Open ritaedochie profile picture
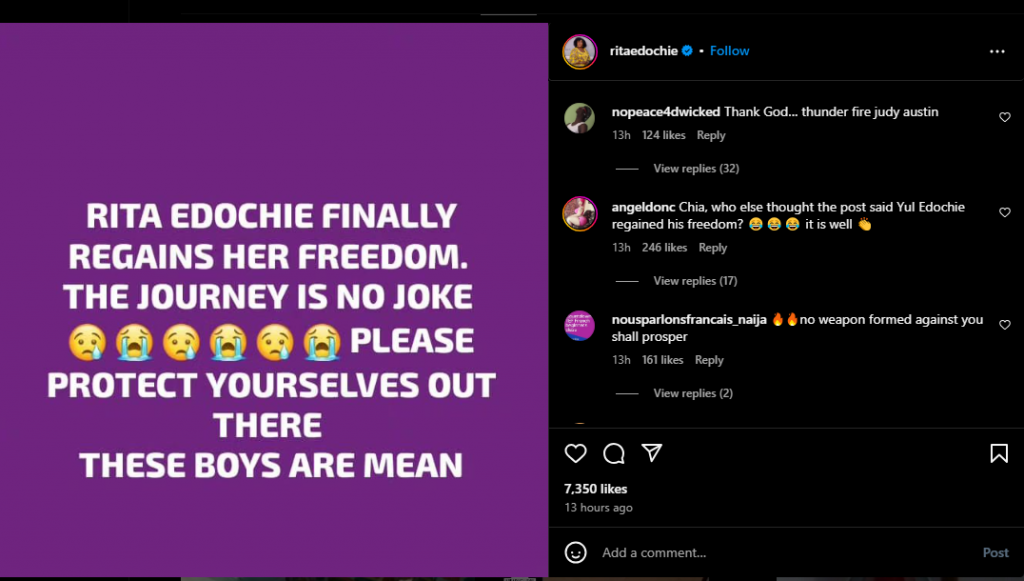The width and height of the screenshot is (1024, 581). [x=579, y=51]
